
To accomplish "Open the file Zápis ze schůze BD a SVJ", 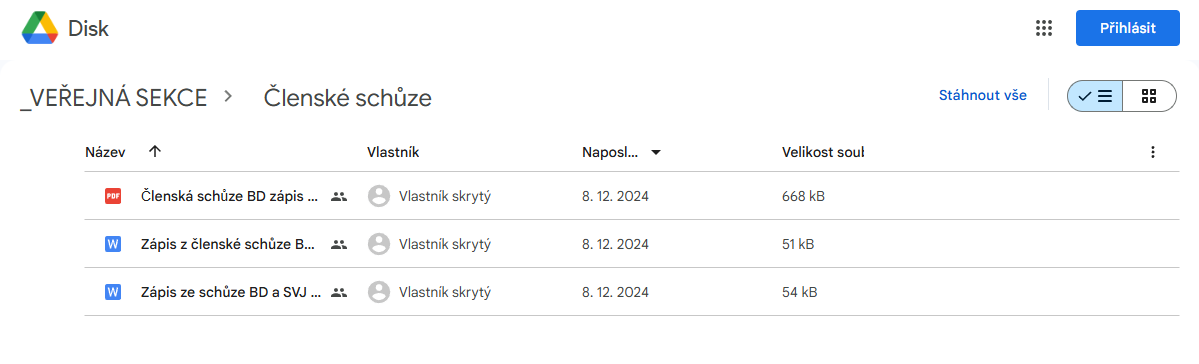I will click(231, 292).
